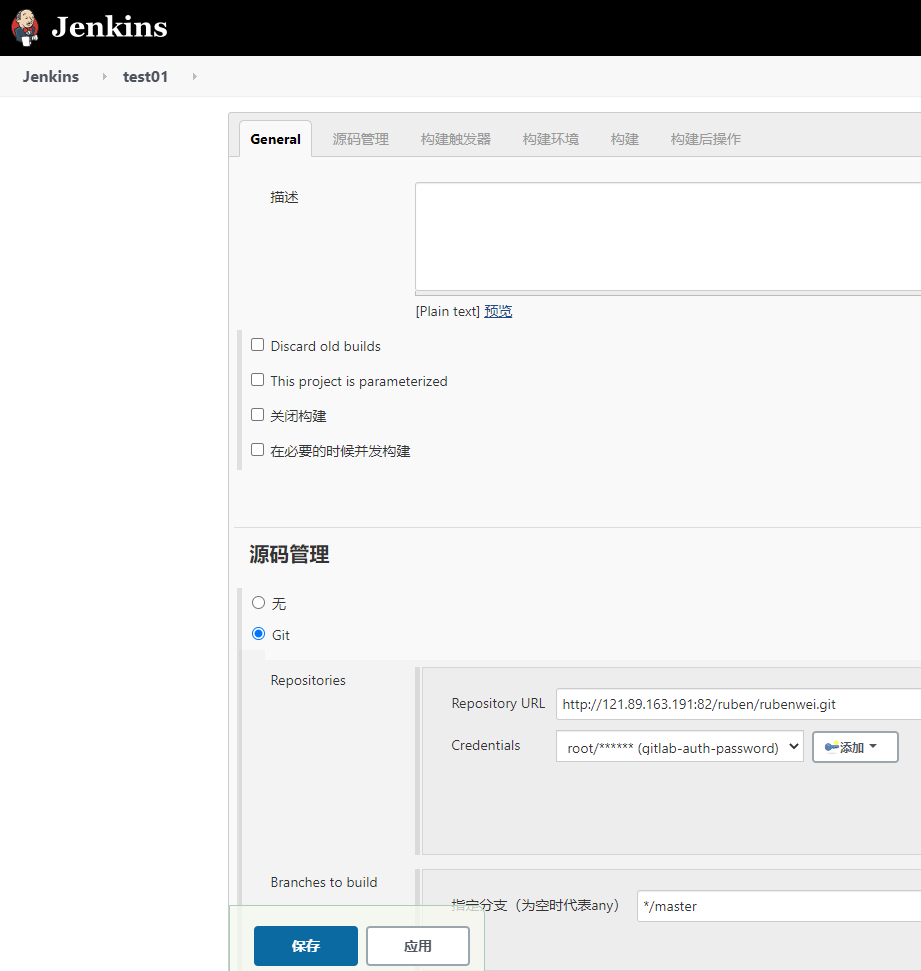The width and height of the screenshot is (921, 971).
Task: Check This project is parameterized
Action: (x=258, y=380)
